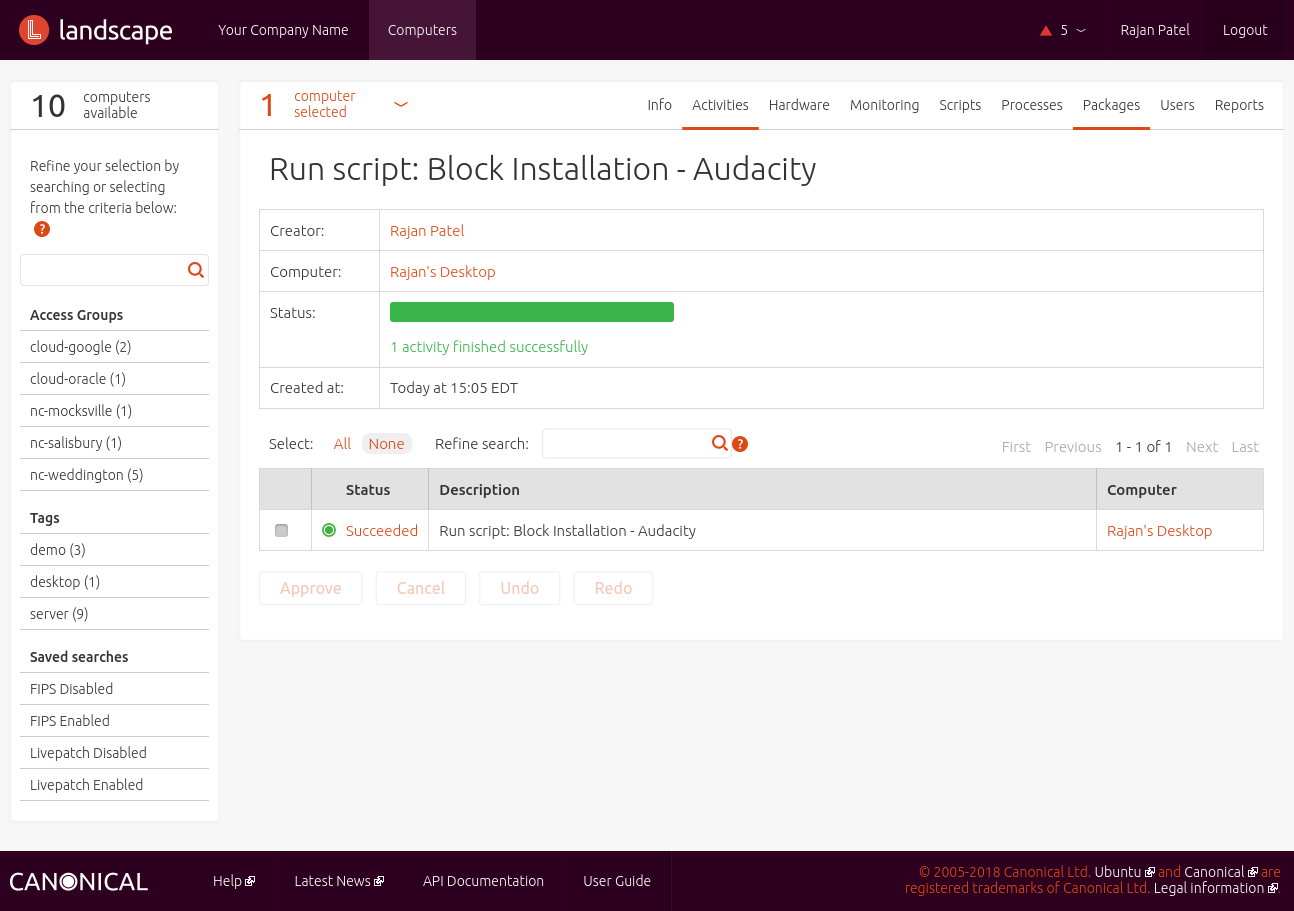Screen dimensions: 1294x911
Task: Filter by nc-salisbury access group
Action: 76,443
